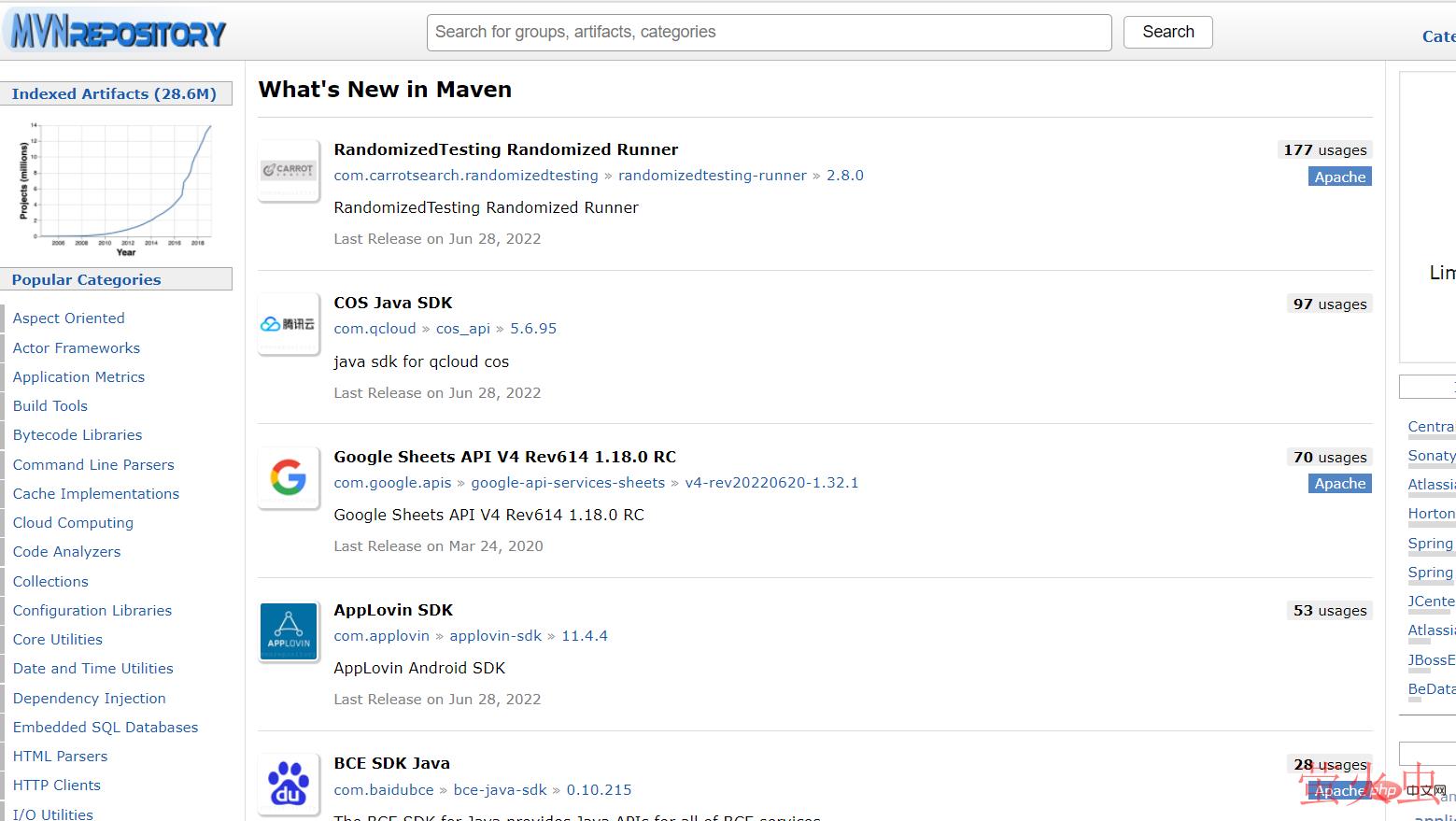Select the Aspect Oriented category
1456x821 pixels.
coord(68,318)
